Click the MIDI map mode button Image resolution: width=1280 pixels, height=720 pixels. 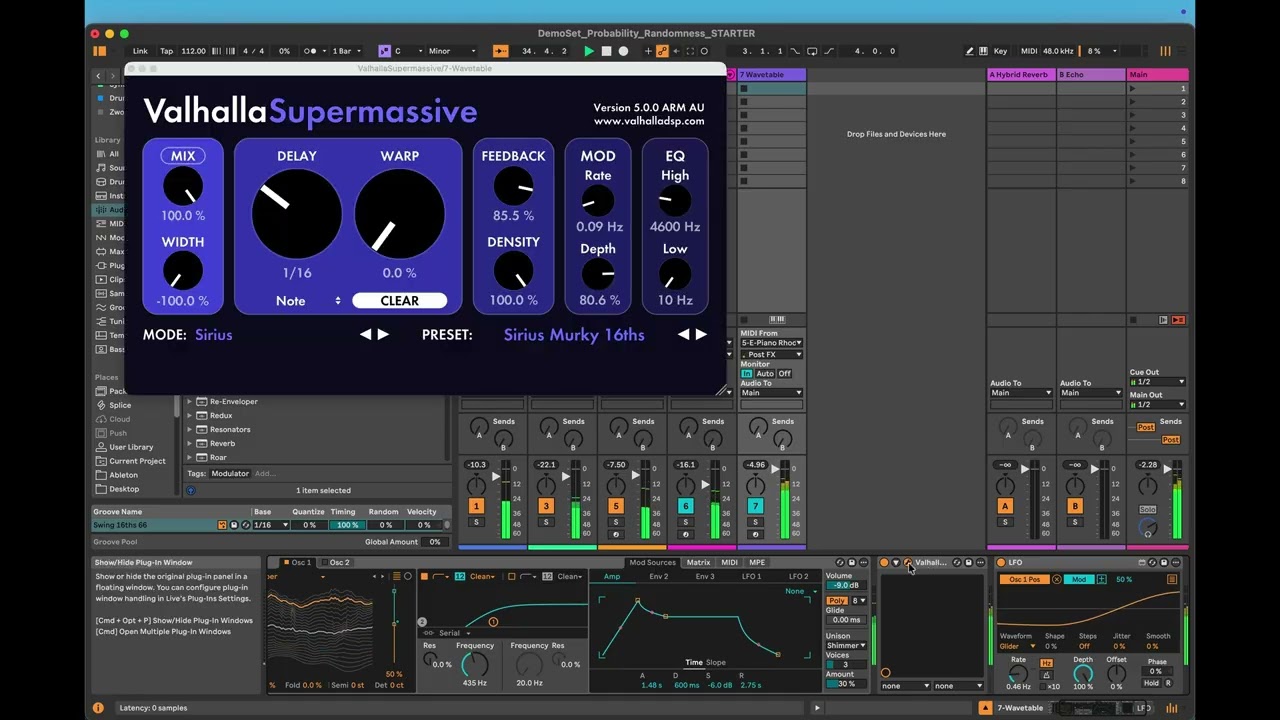(x=1029, y=51)
